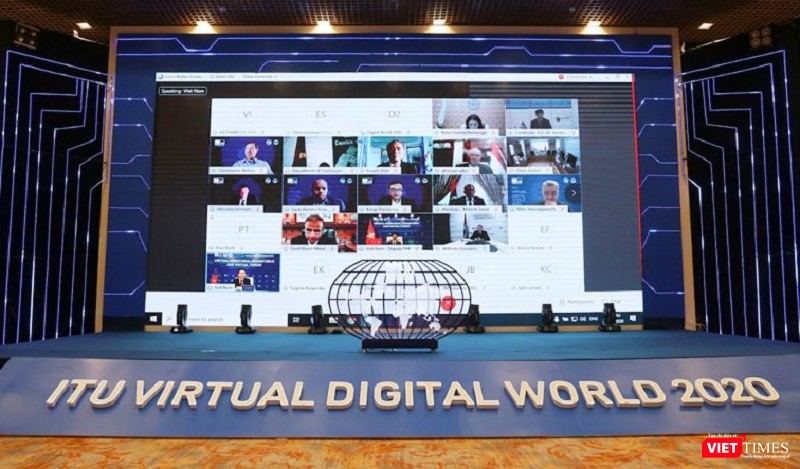Select the JB participant tile
800x469 pixels.
(x=470, y=270)
